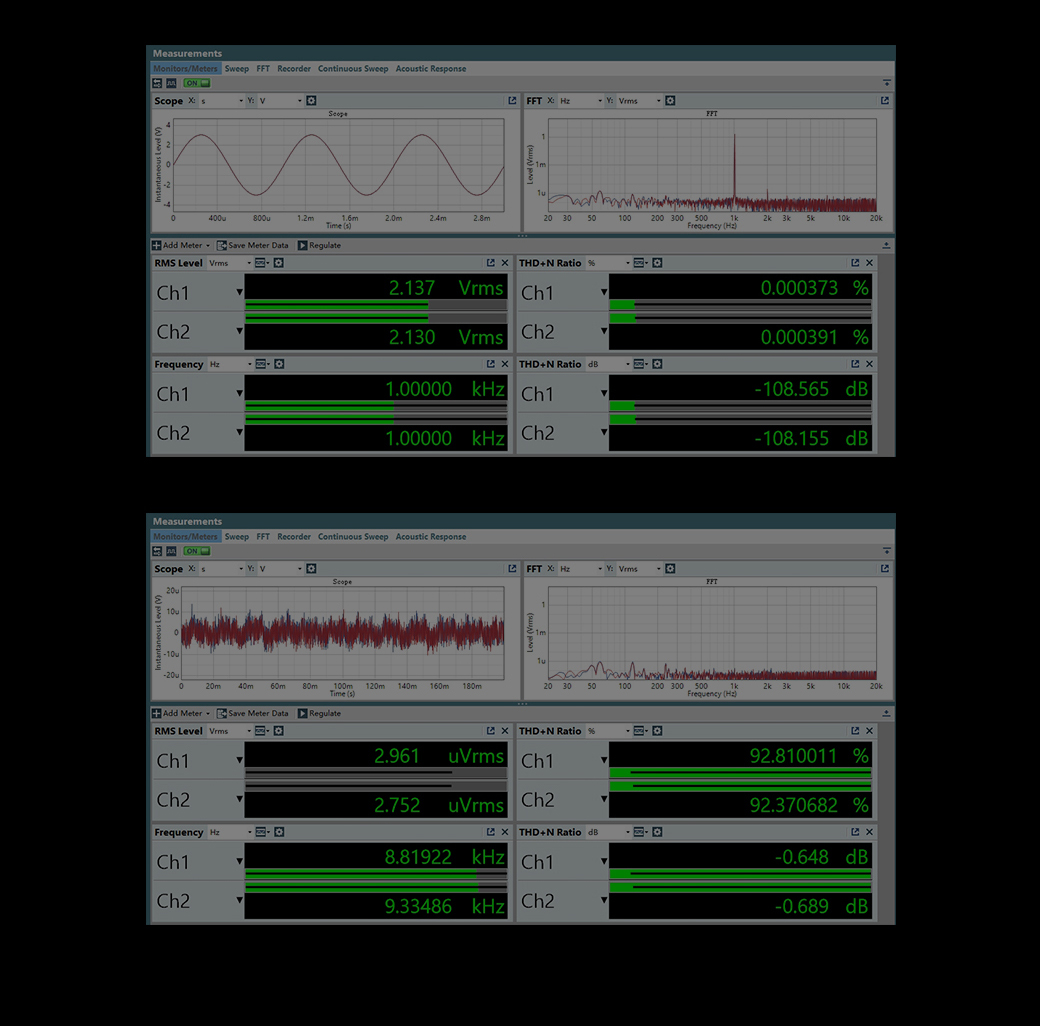This screenshot has width=1040, height=1026.
Task: Open RMS Level meter settings gear, upper window
Action: (x=279, y=263)
